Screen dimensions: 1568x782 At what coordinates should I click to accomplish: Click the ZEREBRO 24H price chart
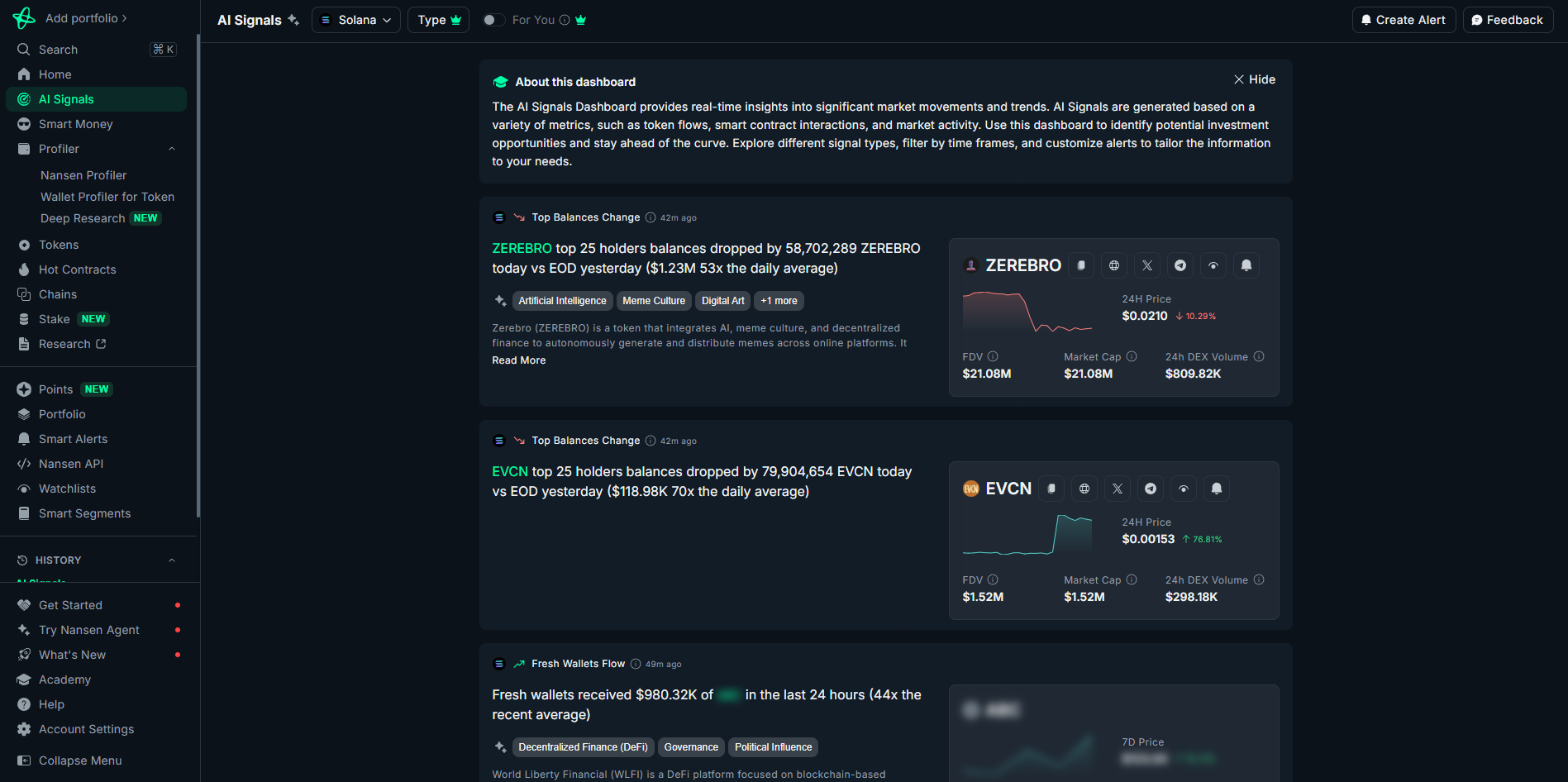coord(1027,312)
